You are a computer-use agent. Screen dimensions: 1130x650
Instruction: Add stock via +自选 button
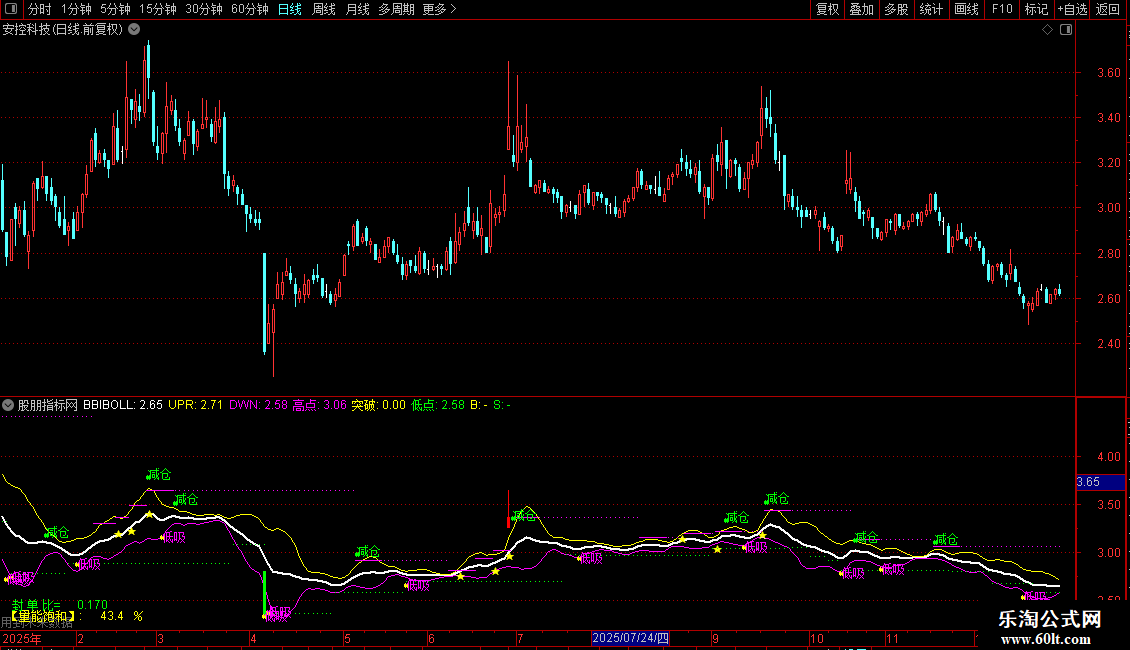point(1072,9)
